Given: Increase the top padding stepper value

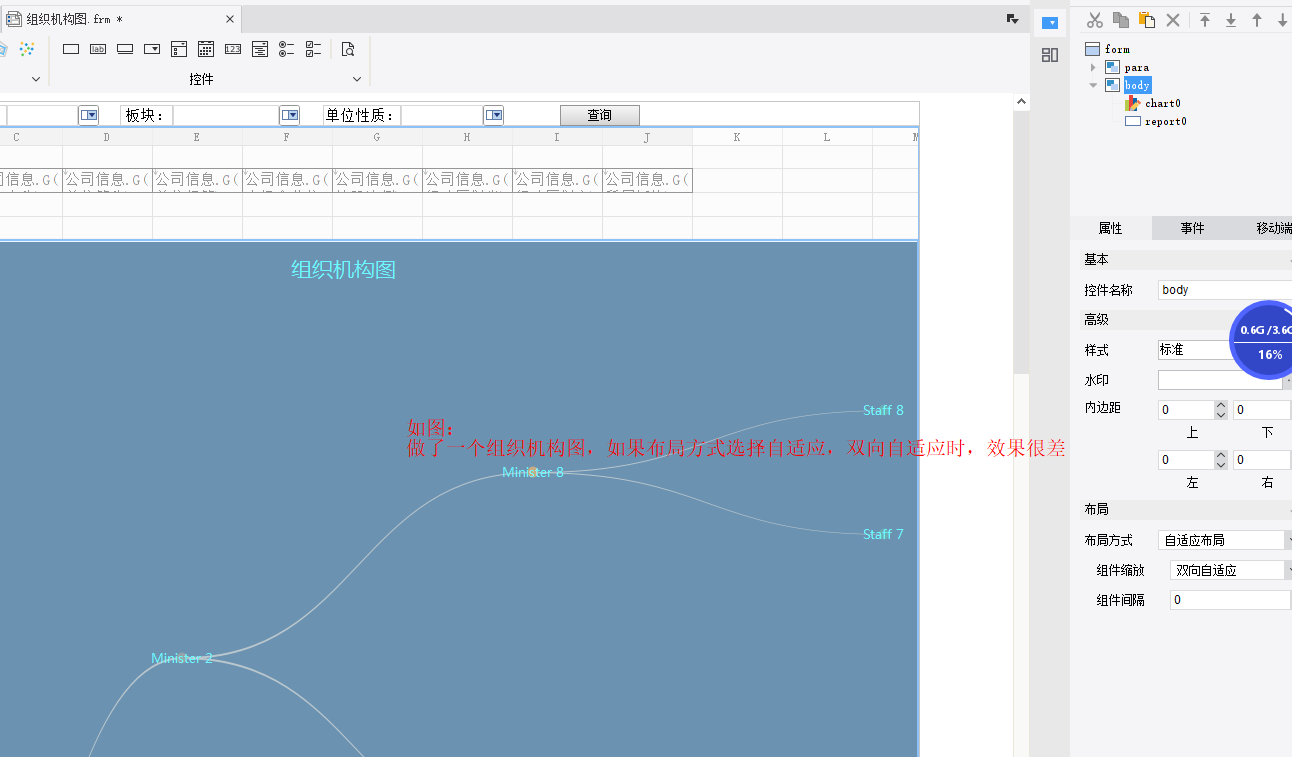Looking at the screenshot, I should coord(1221,405).
